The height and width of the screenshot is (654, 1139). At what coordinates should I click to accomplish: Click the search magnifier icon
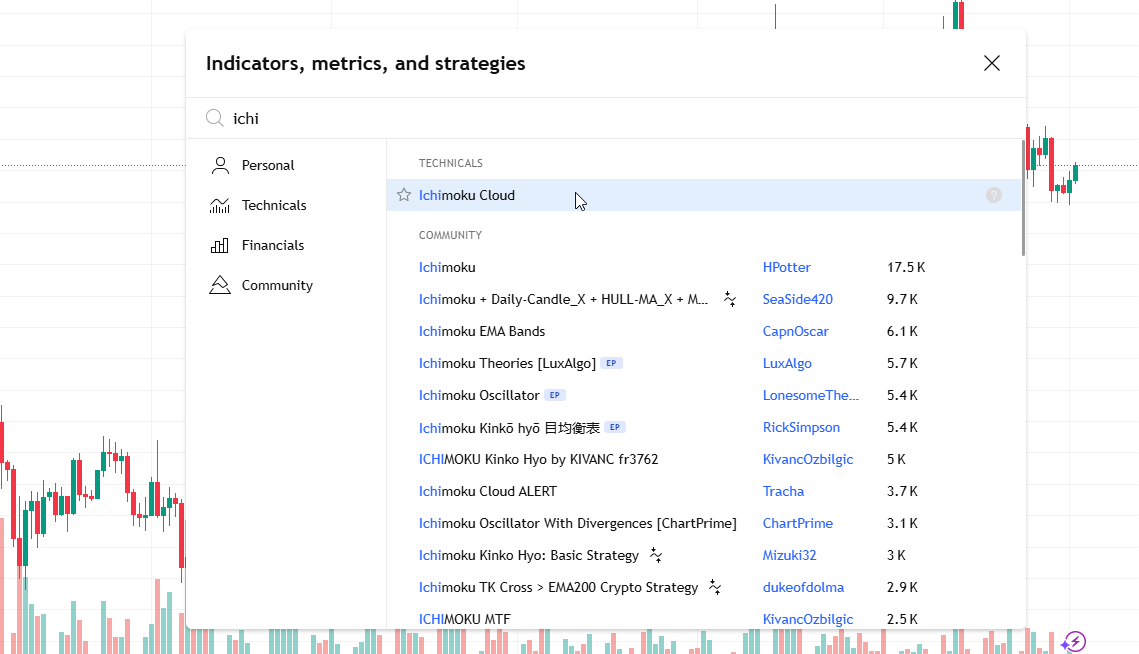tap(214, 118)
